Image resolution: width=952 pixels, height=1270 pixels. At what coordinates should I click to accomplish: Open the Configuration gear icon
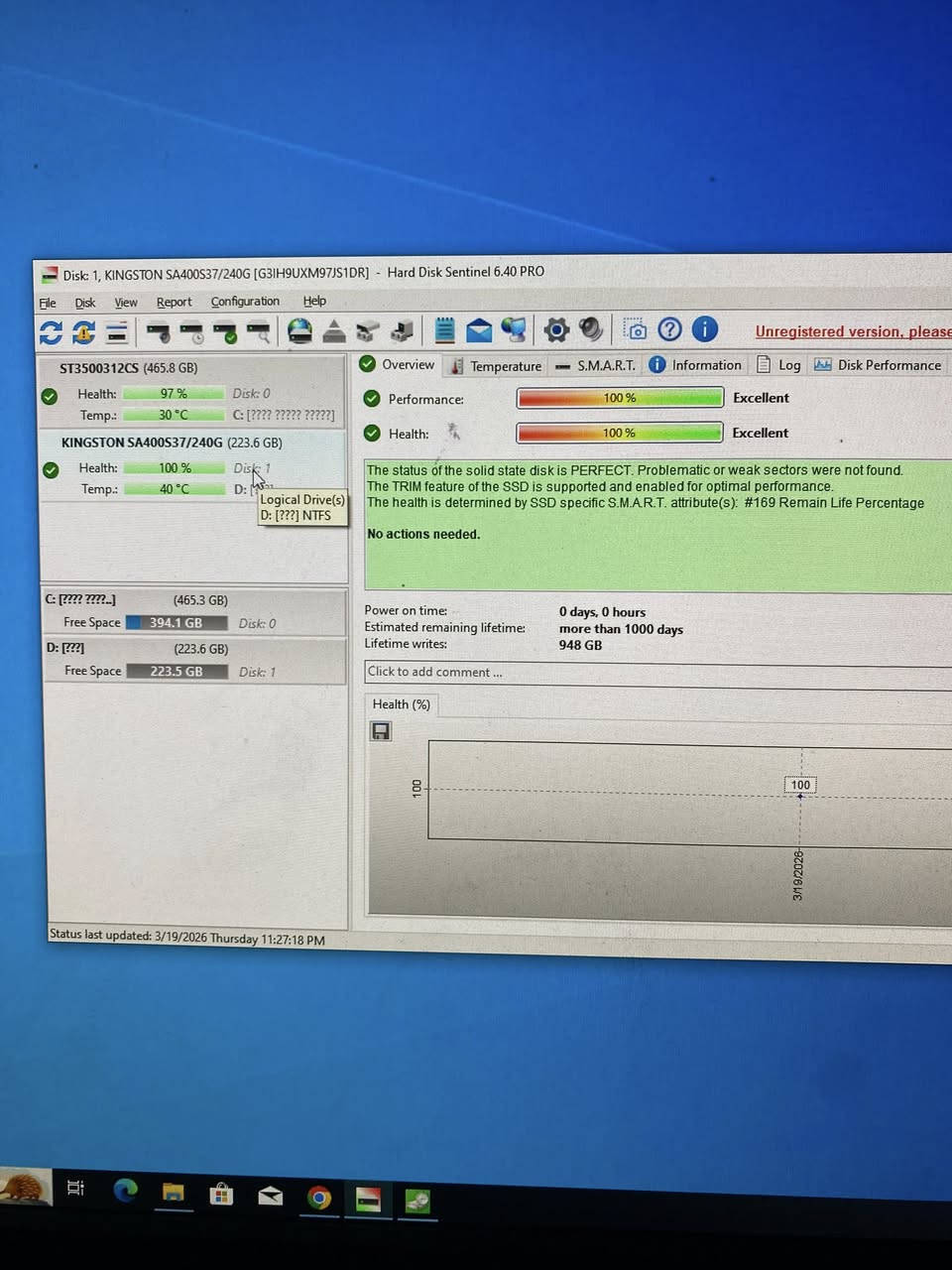[x=555, y=330]
